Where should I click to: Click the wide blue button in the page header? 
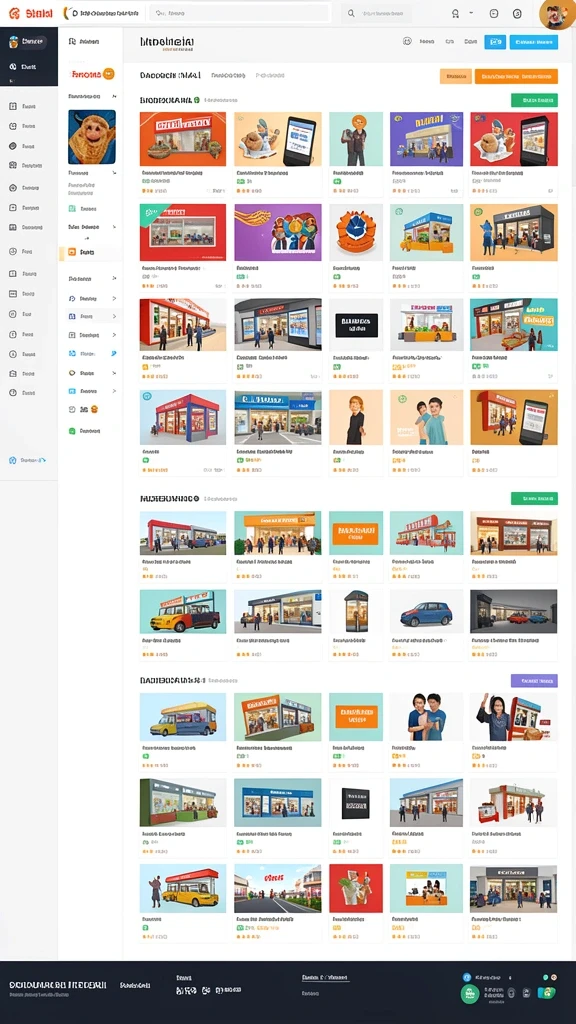point(534,42)
